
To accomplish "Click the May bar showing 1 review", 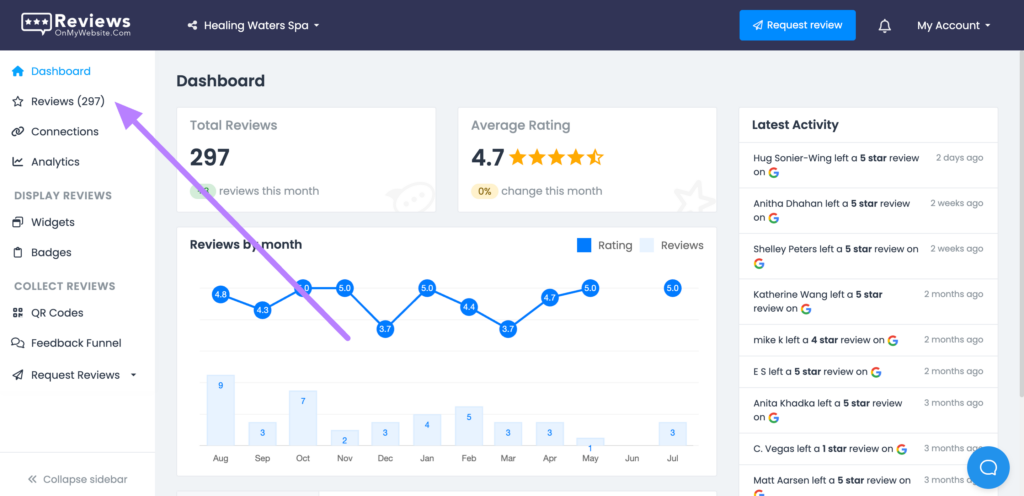I will tap(590, 441).
